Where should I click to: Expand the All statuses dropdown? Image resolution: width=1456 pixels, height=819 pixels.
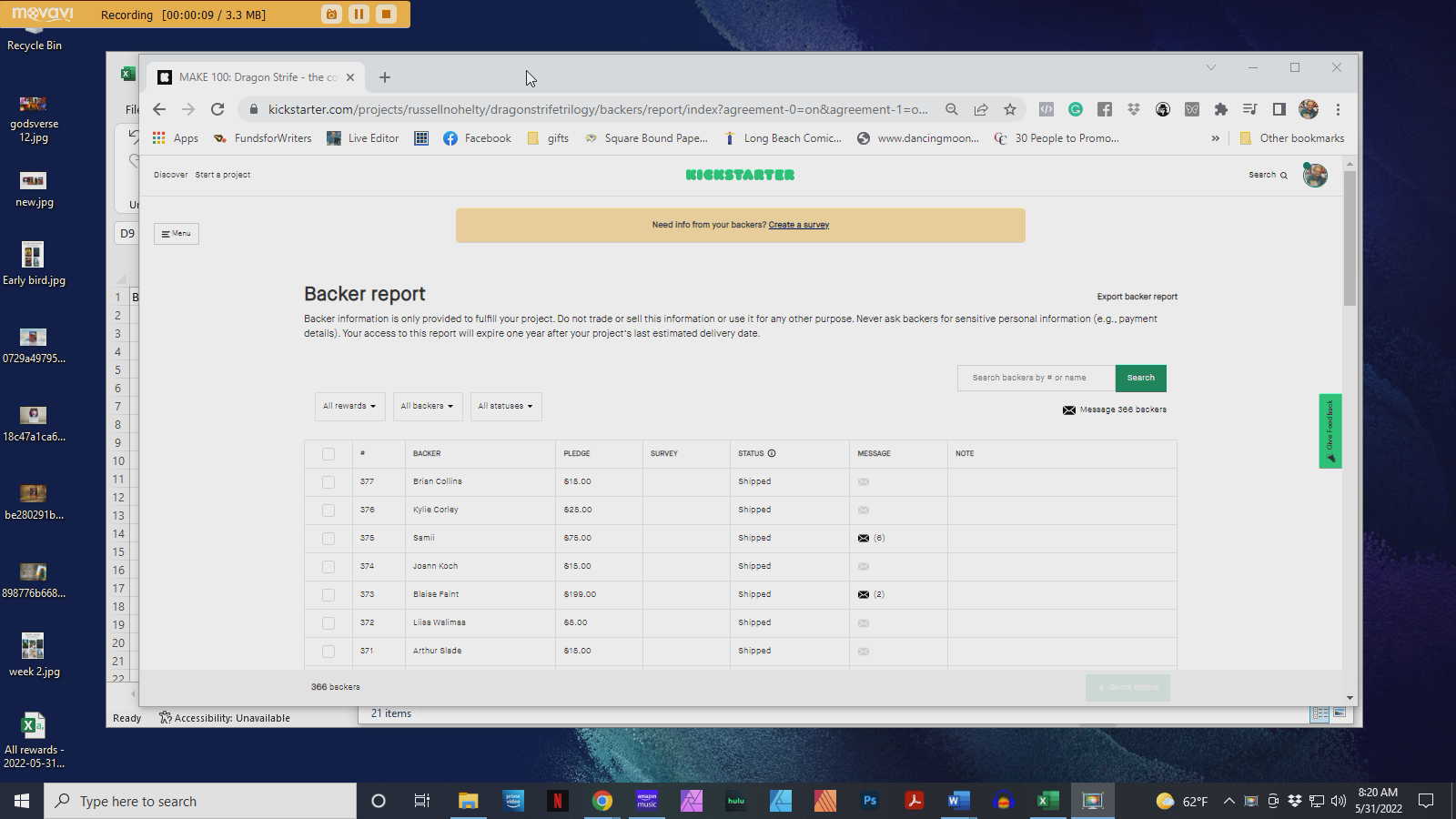pos(505,407)
